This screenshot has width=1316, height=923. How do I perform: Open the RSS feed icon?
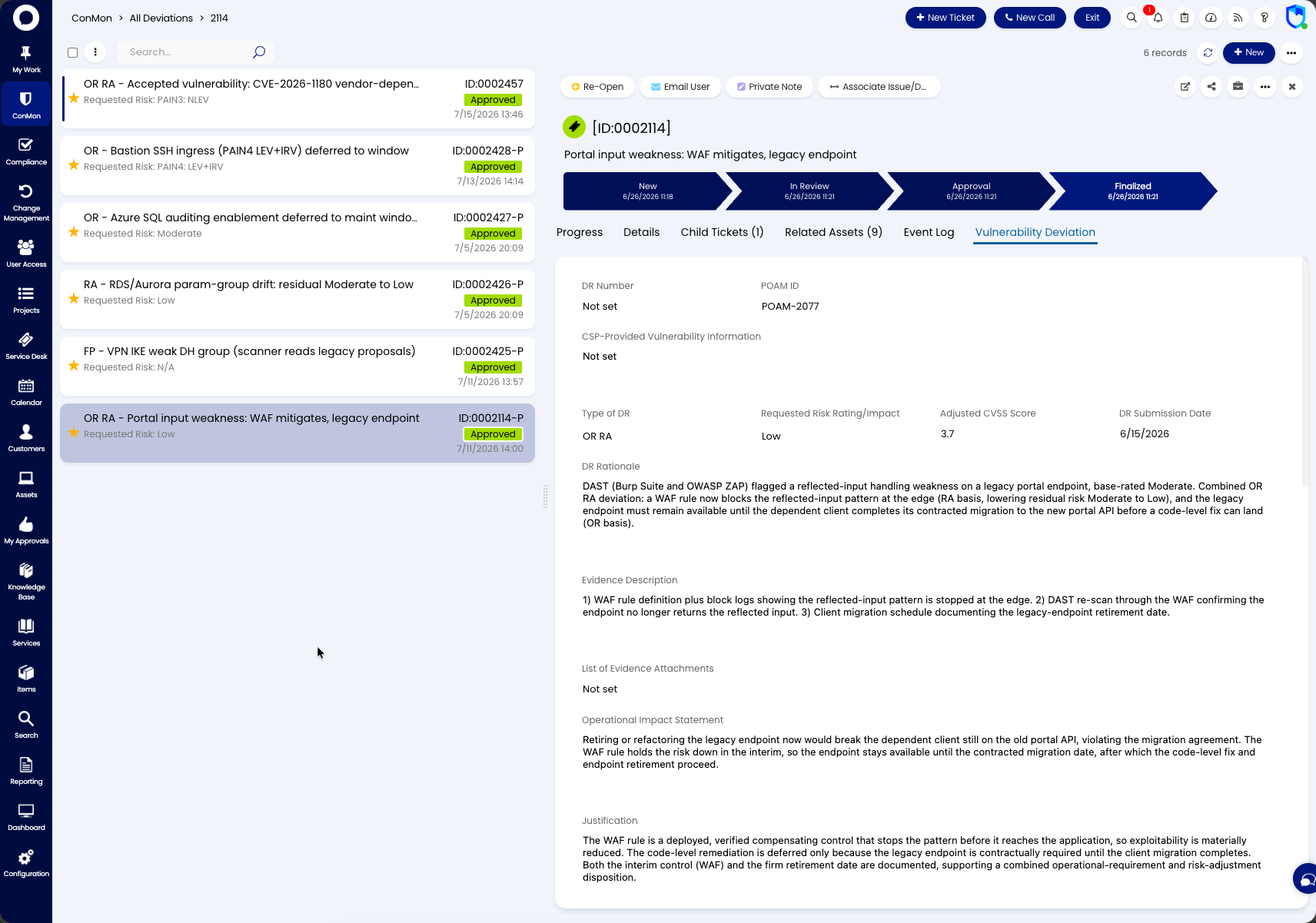1238,18
